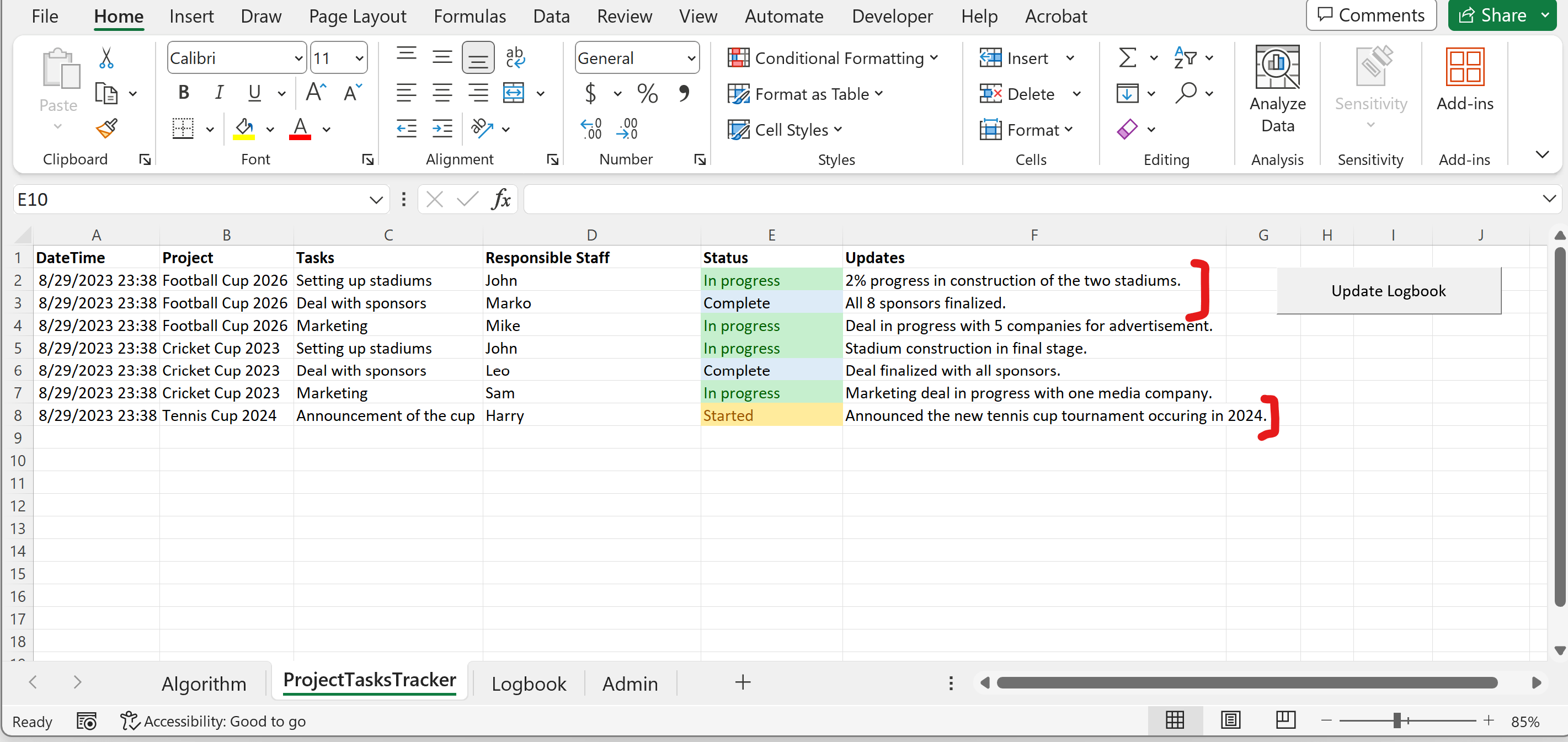The image size is (1568, 742).
Task: Toggle Bold formatting
Action: click(183, 93)
